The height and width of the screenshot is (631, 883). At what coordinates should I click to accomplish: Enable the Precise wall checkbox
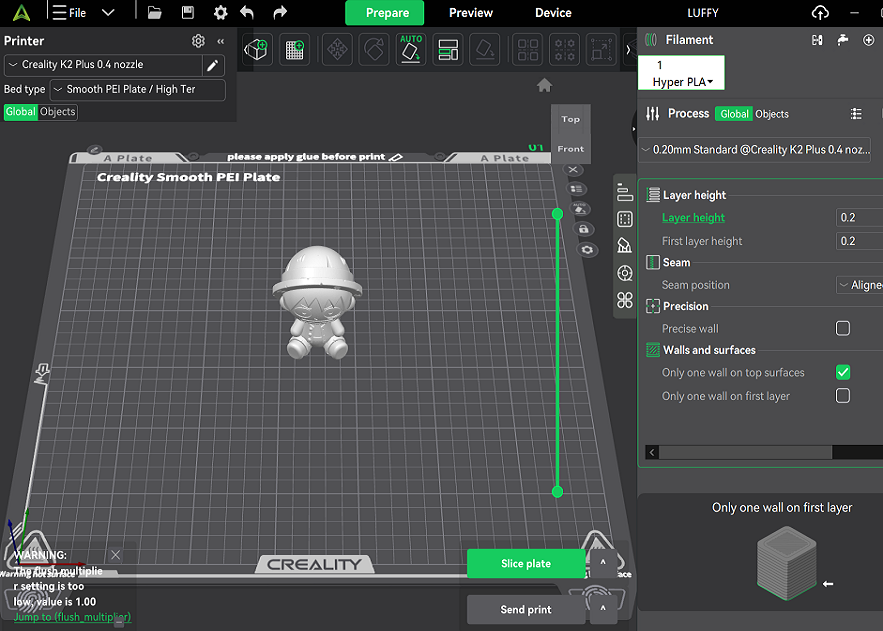click(x=843, y=328)
